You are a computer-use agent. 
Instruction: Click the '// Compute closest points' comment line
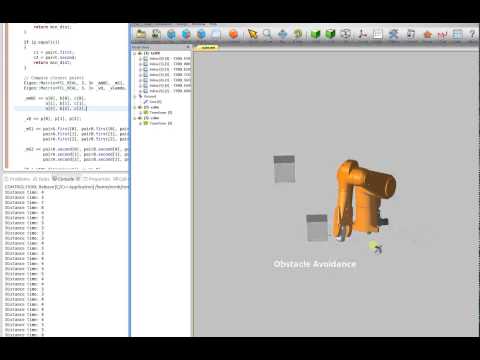[x=54, y=78]
